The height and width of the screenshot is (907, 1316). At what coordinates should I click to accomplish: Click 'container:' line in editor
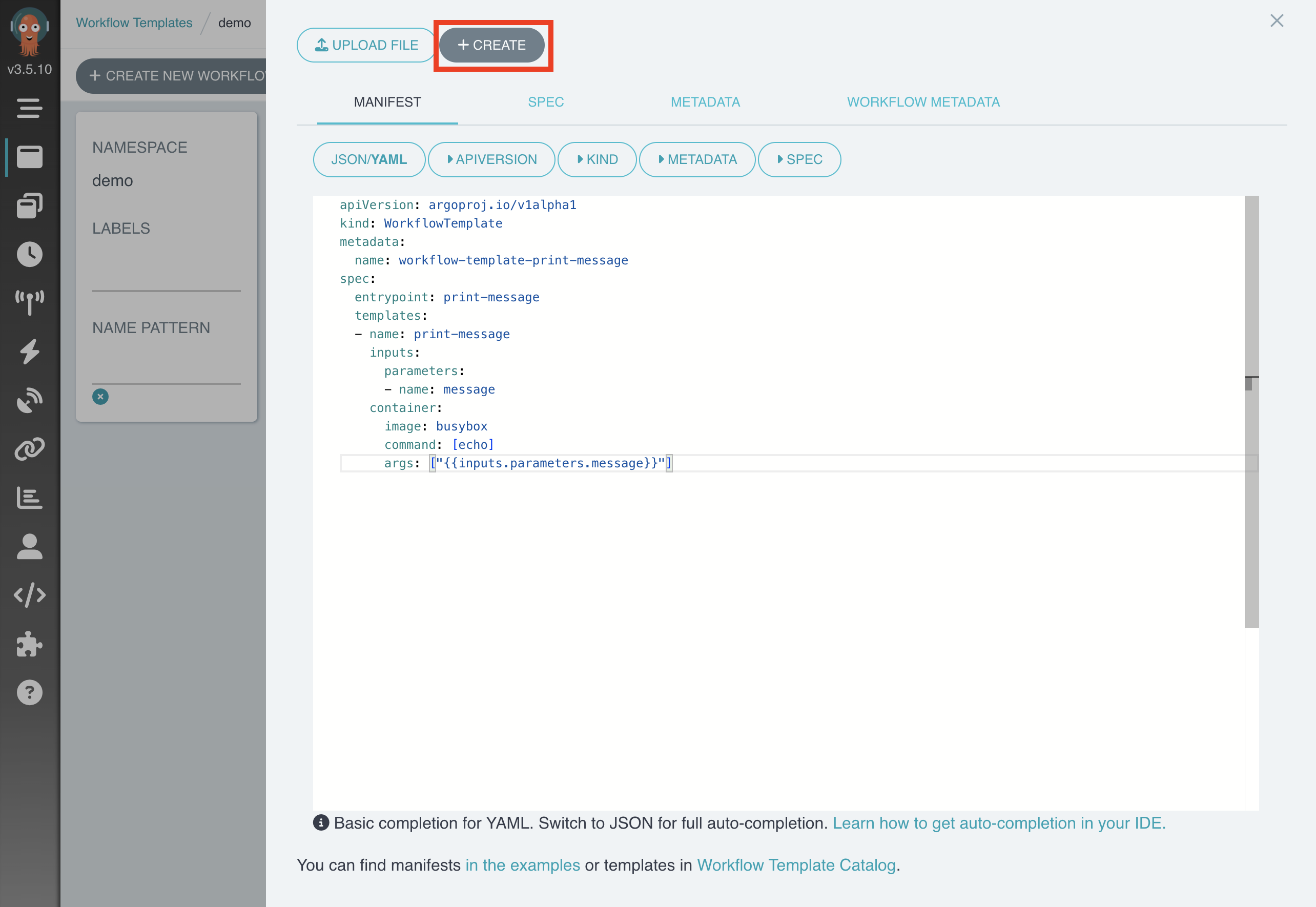click(x=406, y=408)
